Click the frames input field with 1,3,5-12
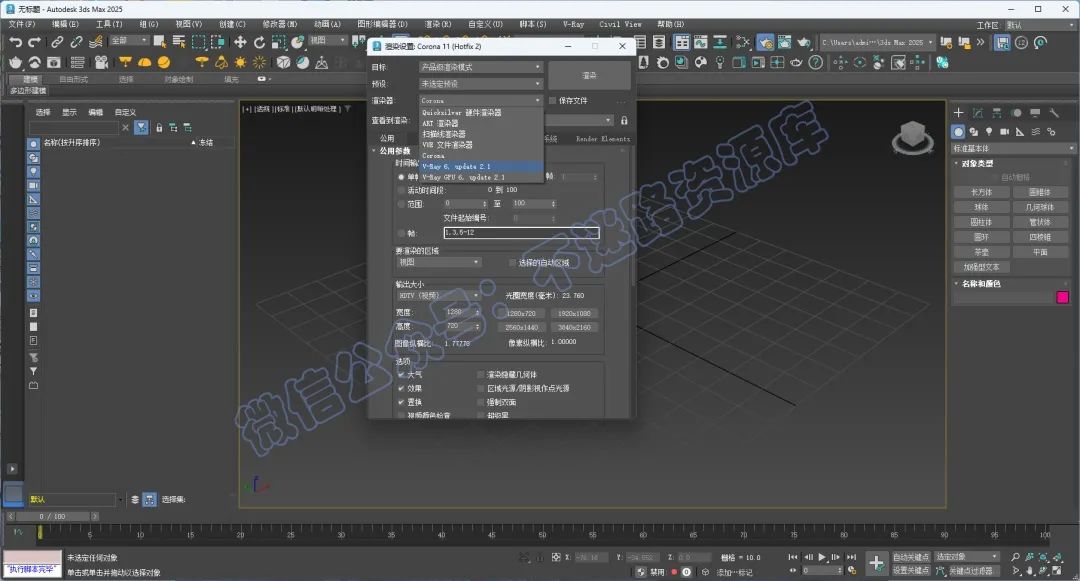The image size is (1080, 581). coord(521,233)
